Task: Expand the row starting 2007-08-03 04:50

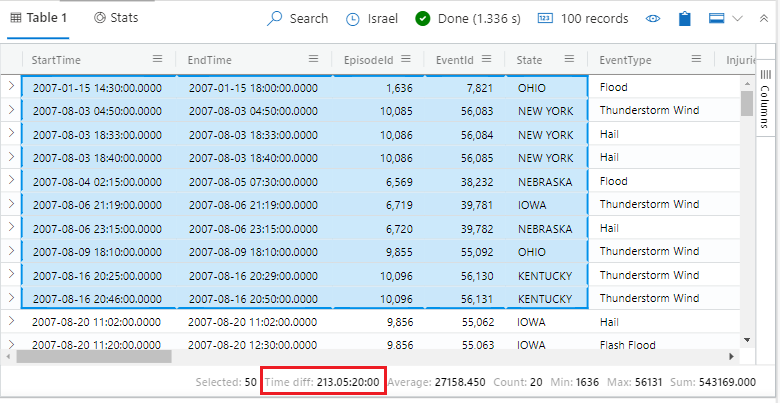Action: click(x=11, y=110)
